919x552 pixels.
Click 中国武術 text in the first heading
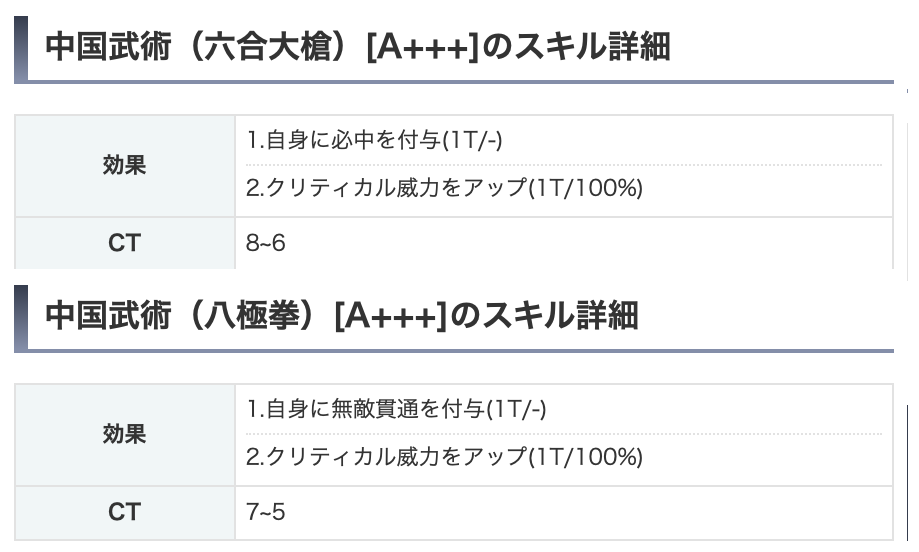click(x=110, y=47)
